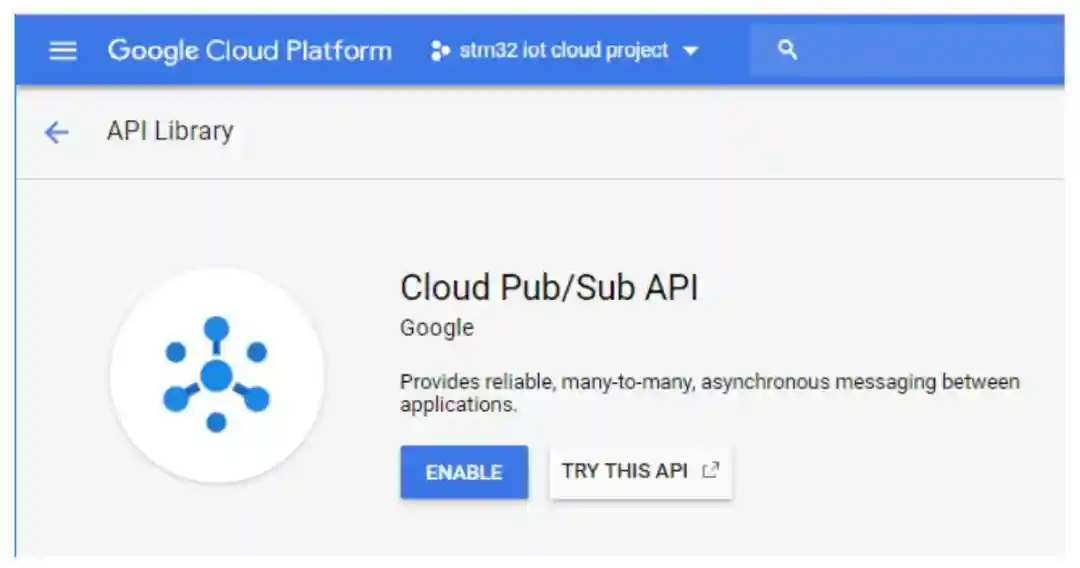Open the stm32 iot cloud project selector
1080x568 pixels.
(x=563, y=51)
